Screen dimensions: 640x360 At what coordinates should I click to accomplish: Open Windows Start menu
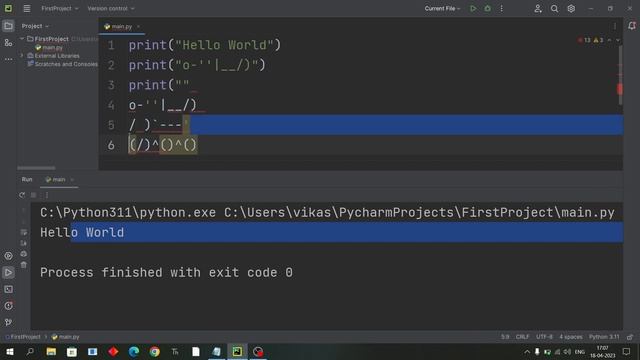click(9, 351)
